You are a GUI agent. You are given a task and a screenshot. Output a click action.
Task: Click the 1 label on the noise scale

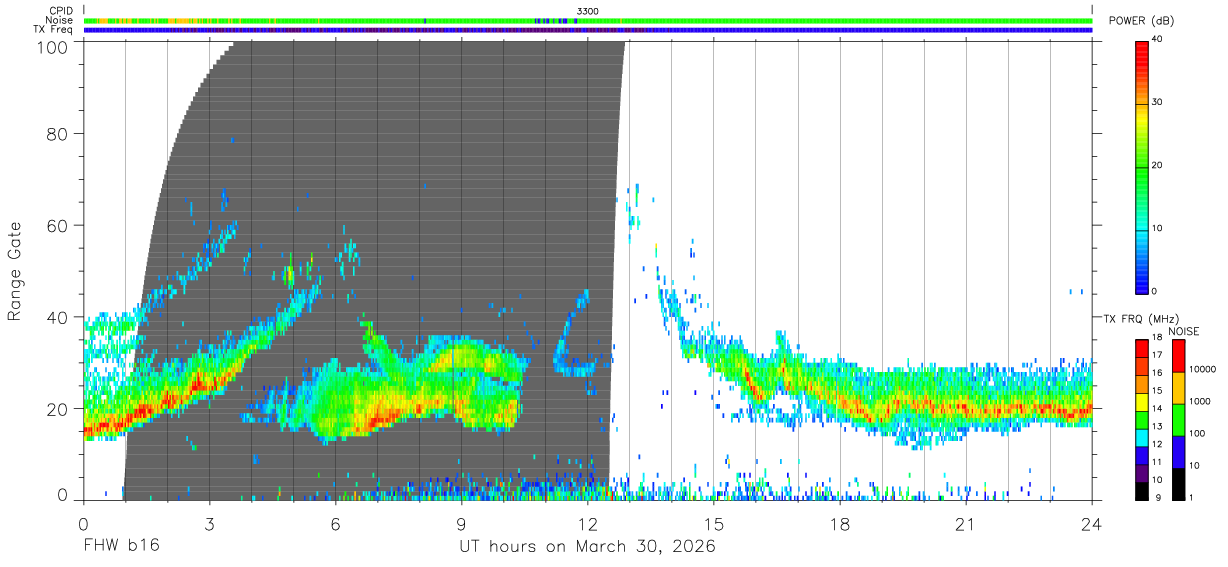[x=1189, y=498]
